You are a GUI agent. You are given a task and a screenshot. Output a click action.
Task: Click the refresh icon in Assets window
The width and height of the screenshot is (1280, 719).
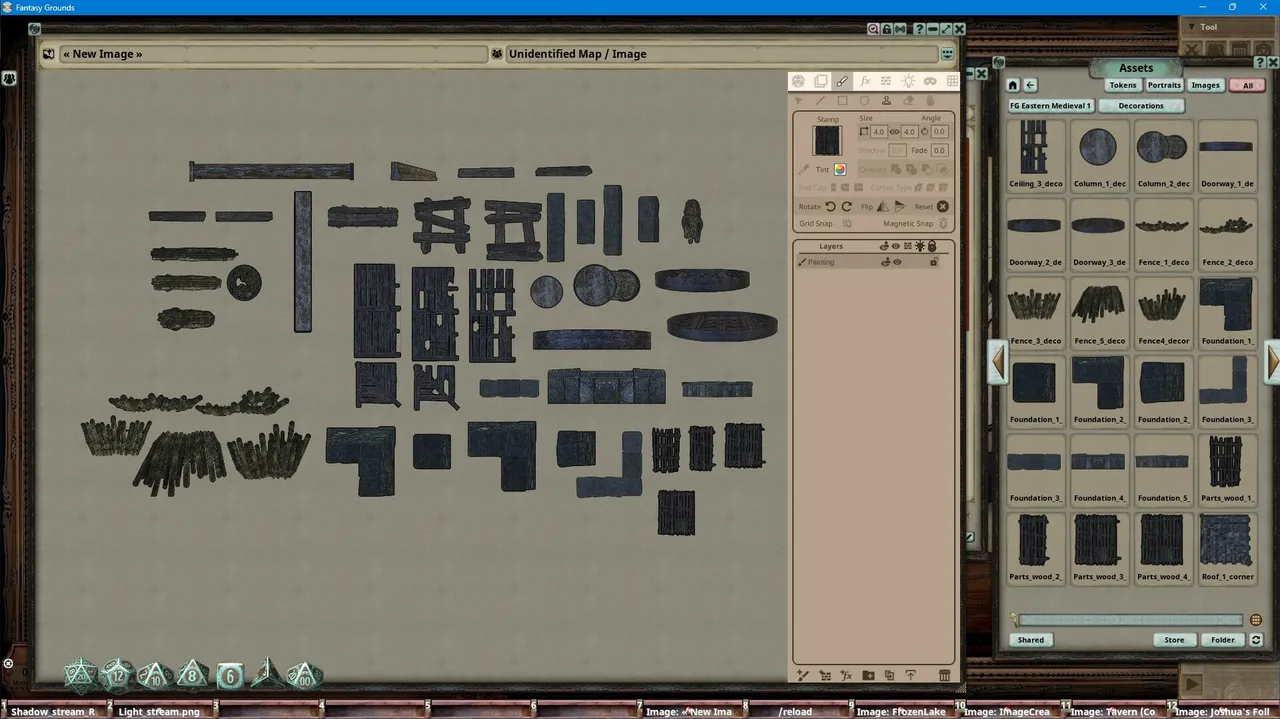point(1256,640)
